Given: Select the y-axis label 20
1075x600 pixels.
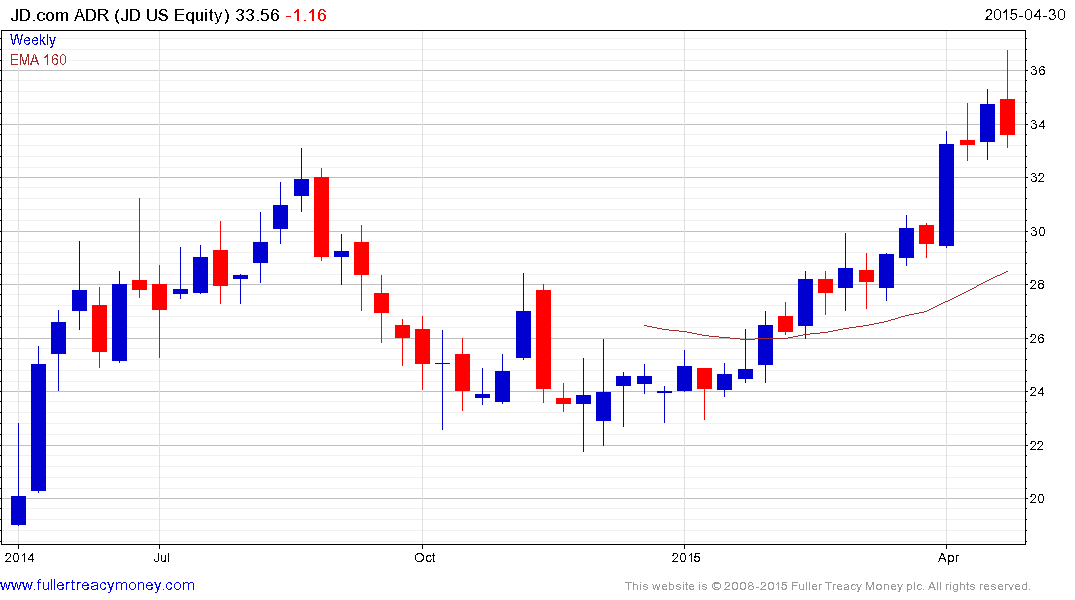Looking at the screenshot, I should pyautogui.click(x=1037, y=499).
